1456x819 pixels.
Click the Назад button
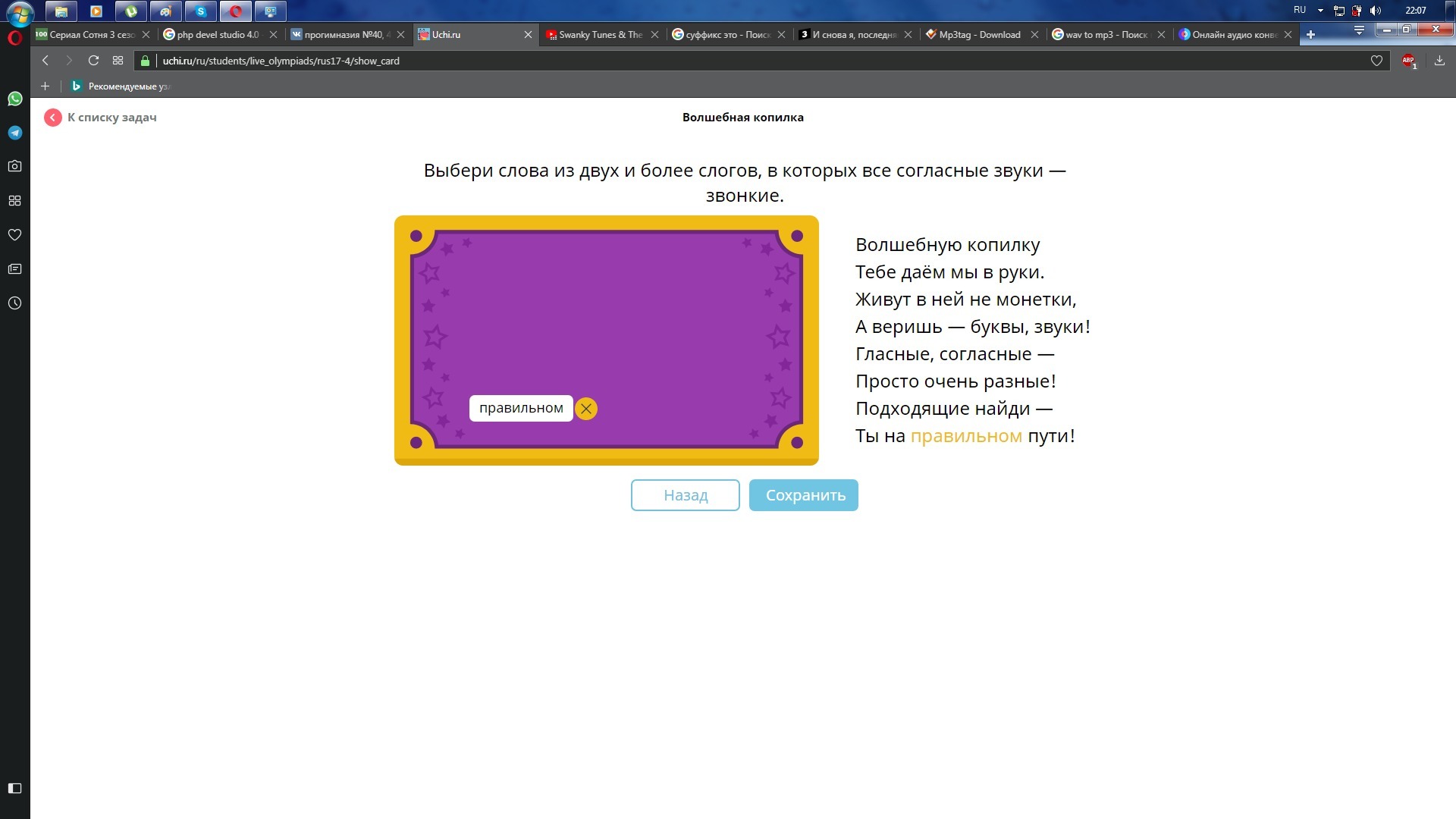pyautogui.click(x=685, y=495)
